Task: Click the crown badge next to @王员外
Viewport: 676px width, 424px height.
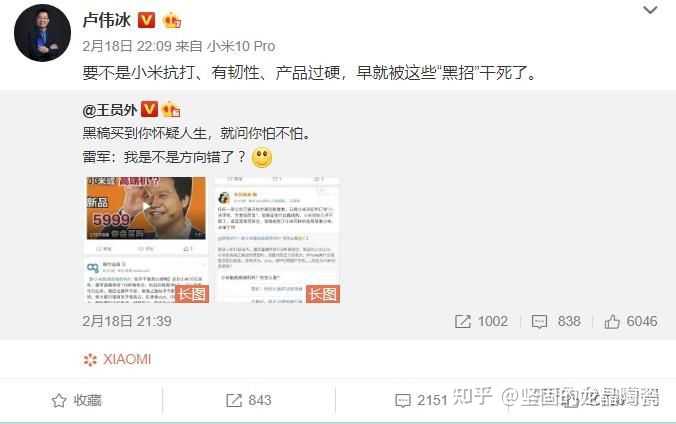Action: tap(171, 110)
